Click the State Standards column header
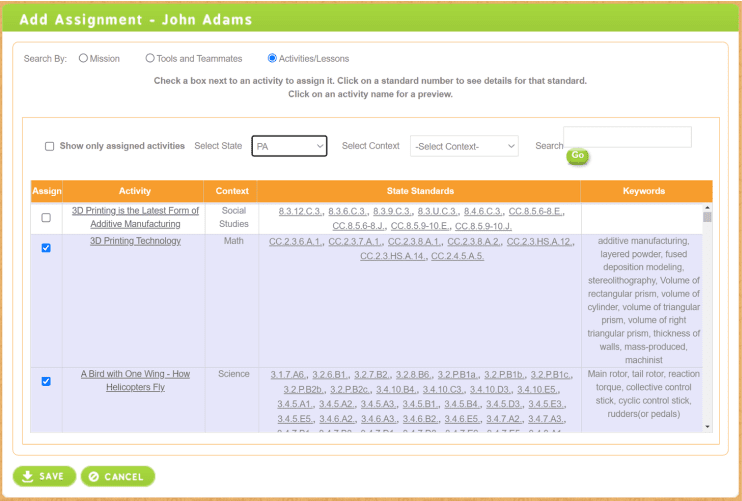 click(x=419, y=190)
